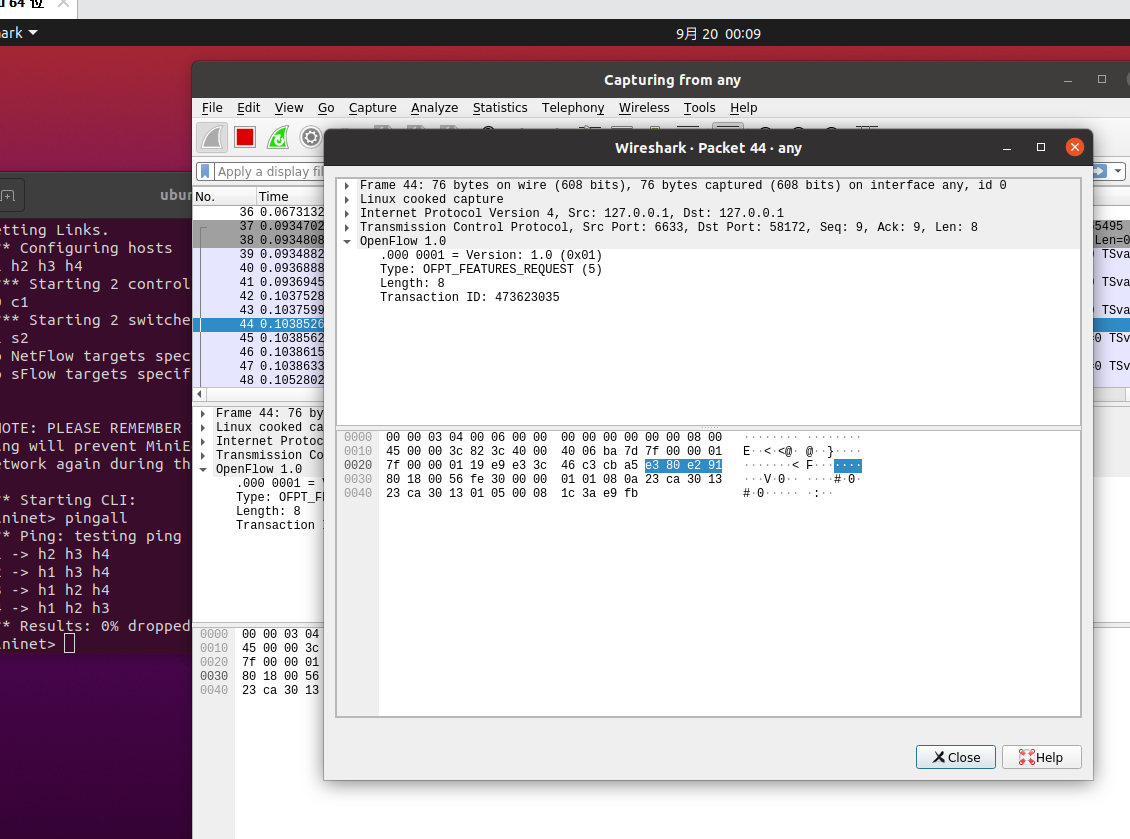Viewport: 1130px width, 839px height.
Task: Click packet list horizontal scrollbar left arrow
Action: pyautogui.click(x=200, y=394)
